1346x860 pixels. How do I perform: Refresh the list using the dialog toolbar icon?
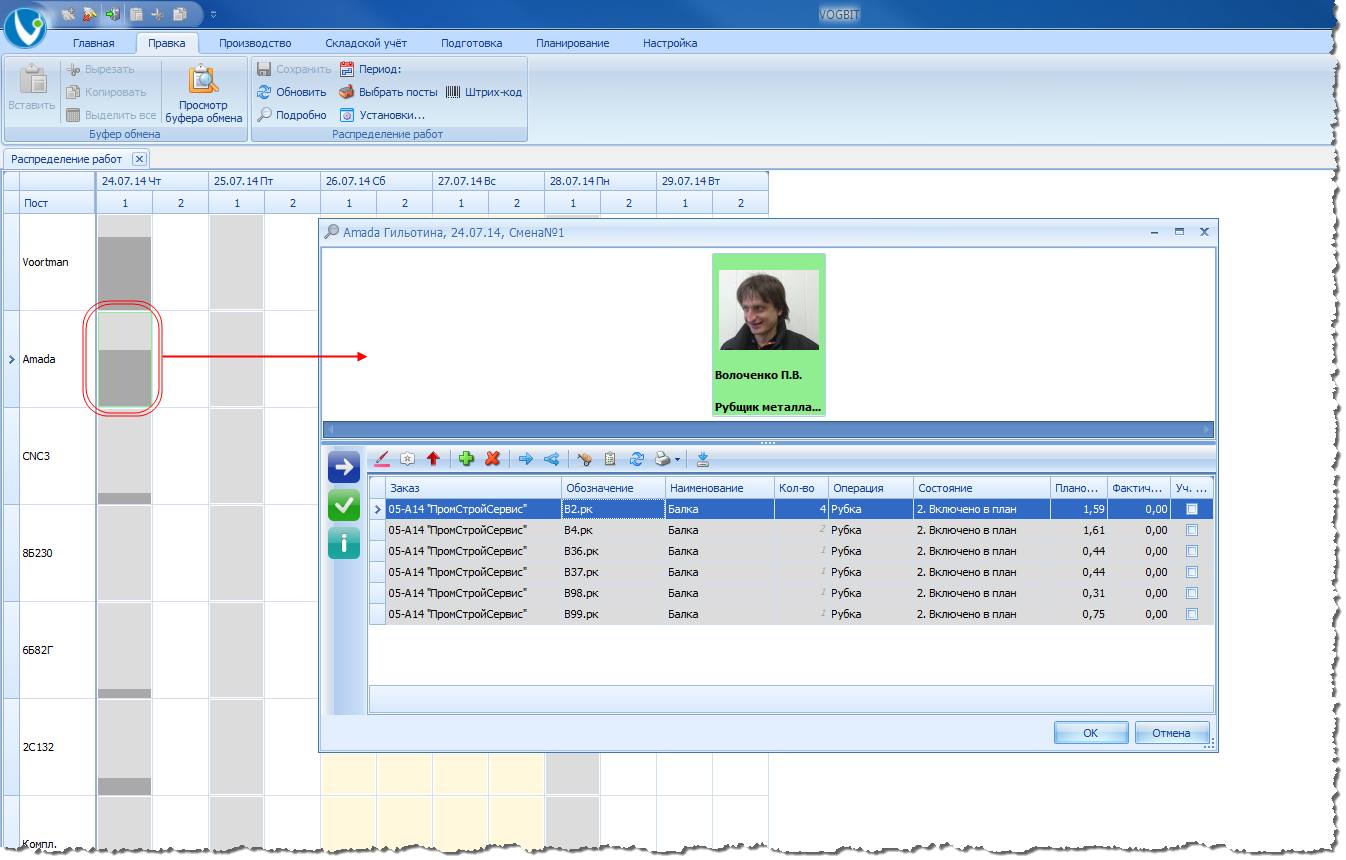pyautogui.click(x=636, y=459)
